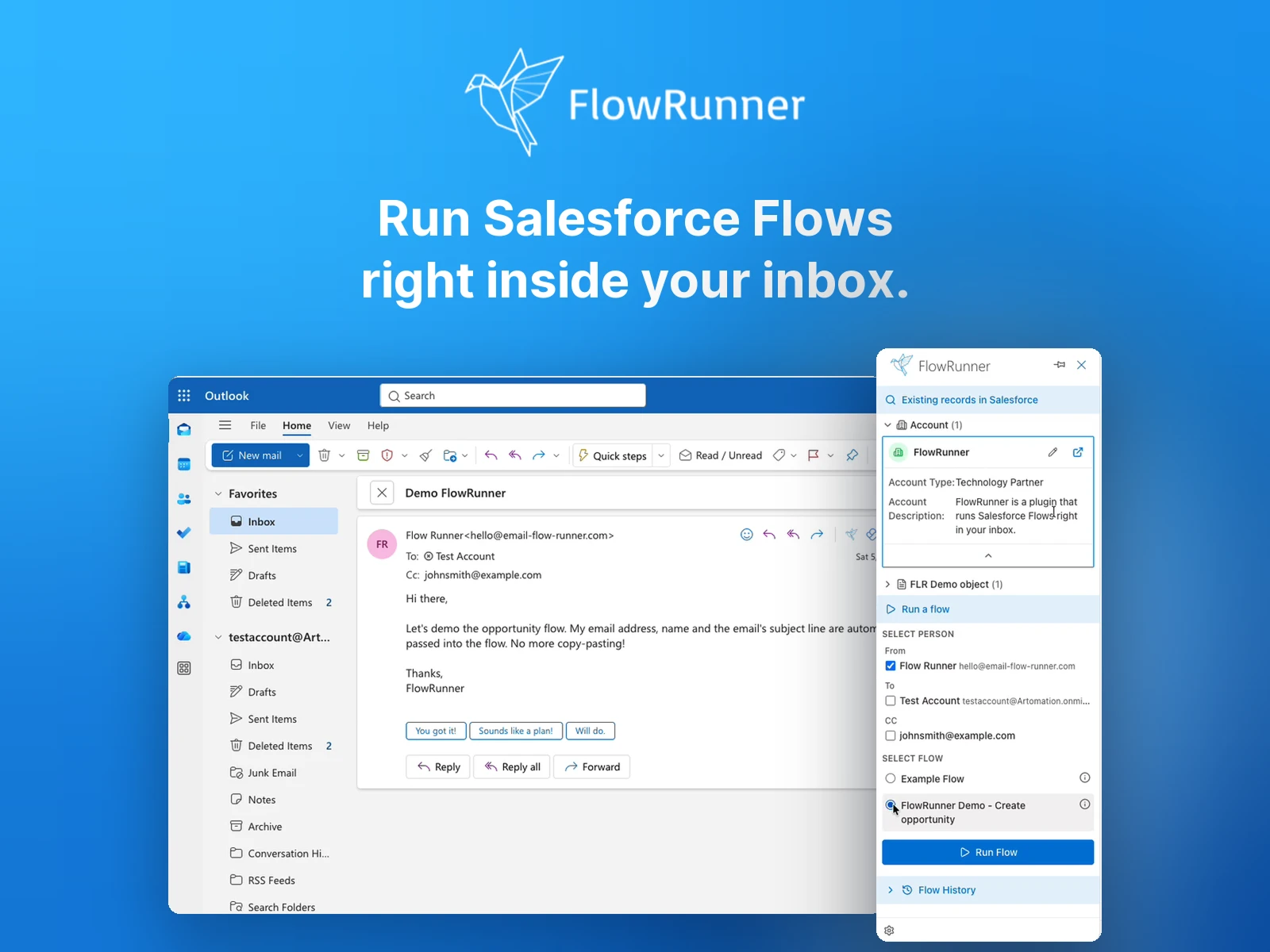Pin the FlowRunner side panel

pos(1060,365)
